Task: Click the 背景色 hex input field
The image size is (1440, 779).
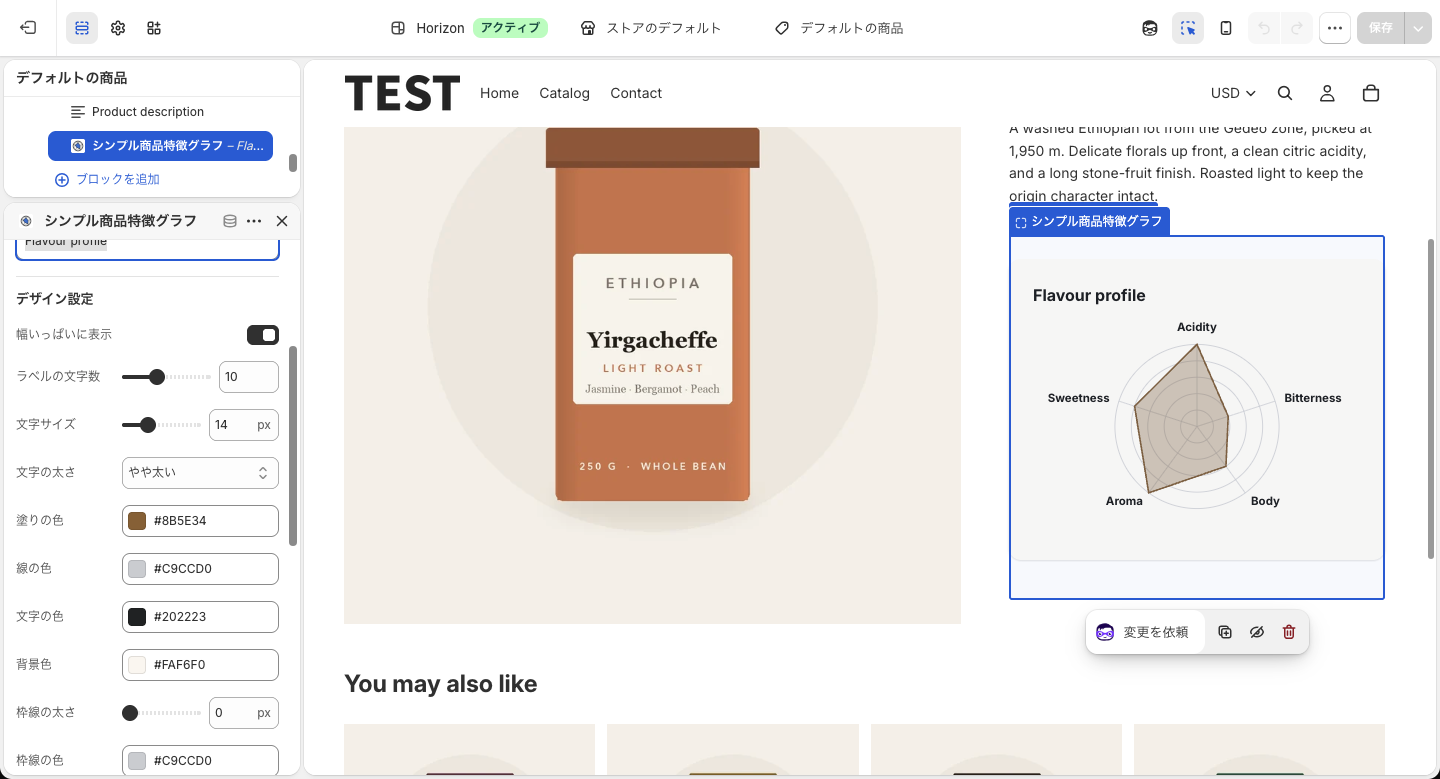Action: [x=200, y=665]
